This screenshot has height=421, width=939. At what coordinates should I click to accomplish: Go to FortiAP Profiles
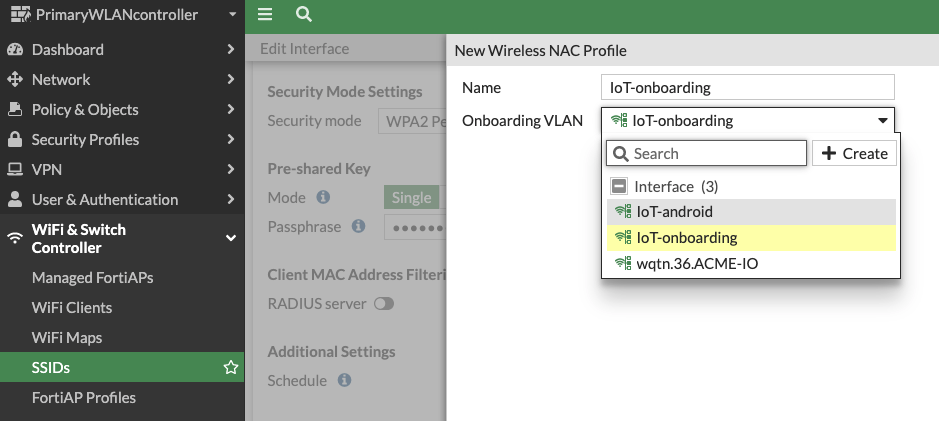[83, 398]
